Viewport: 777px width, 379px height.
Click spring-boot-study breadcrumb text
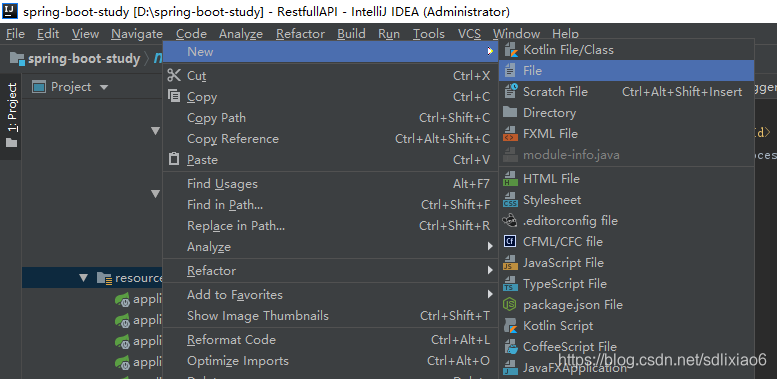84,59
